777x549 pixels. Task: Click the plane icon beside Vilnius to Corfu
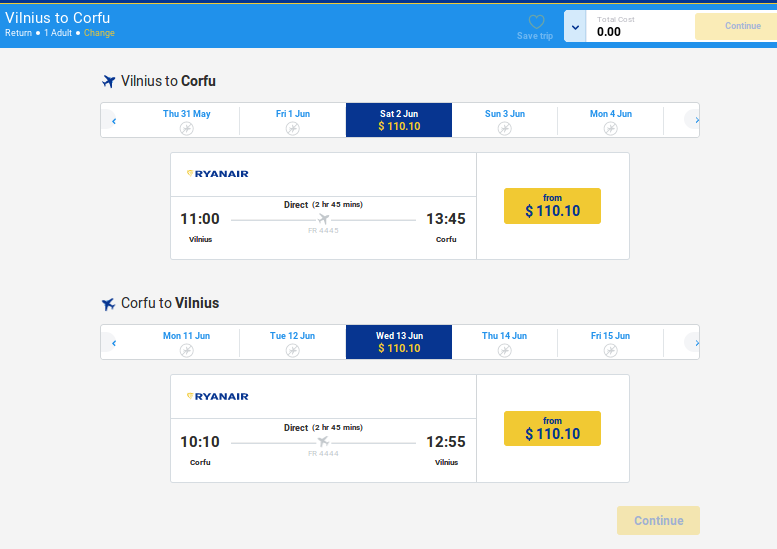[x=109, y=81]
